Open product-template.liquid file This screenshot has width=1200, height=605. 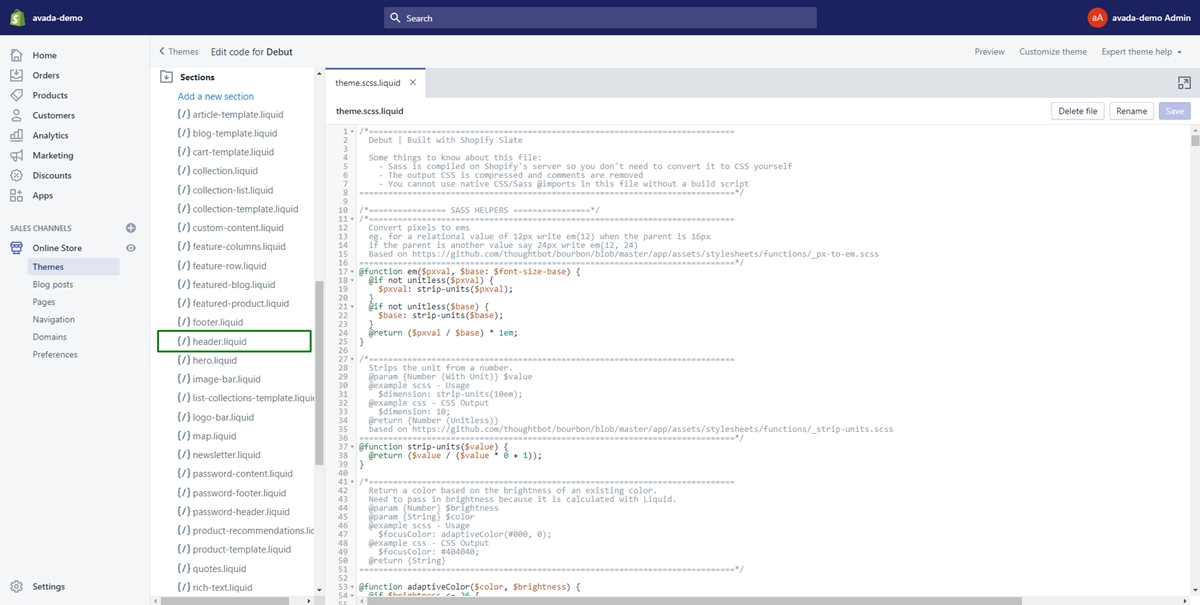tap(234, 549)
